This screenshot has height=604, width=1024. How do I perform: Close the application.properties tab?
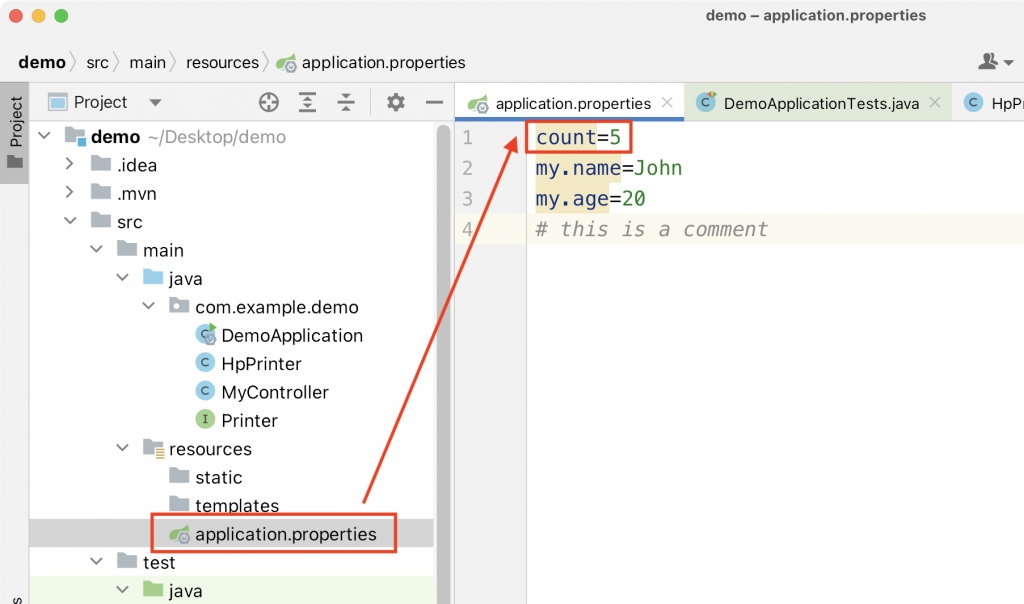[667, 103]
